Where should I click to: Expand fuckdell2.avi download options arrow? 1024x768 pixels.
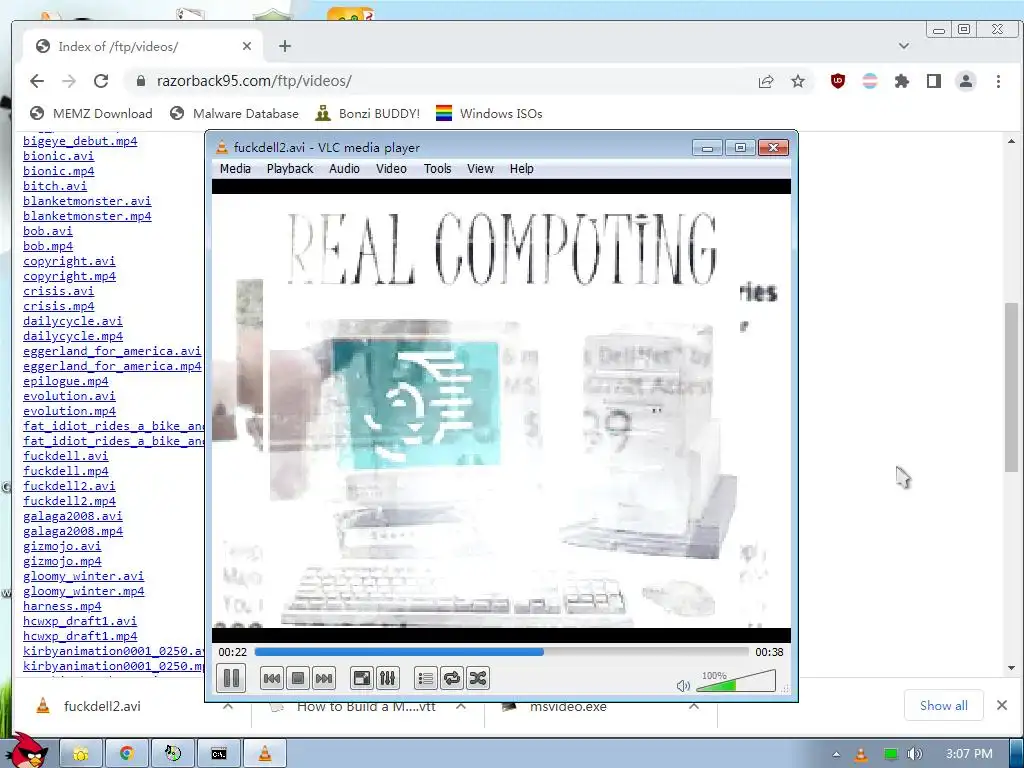click(x=228, y=706)
